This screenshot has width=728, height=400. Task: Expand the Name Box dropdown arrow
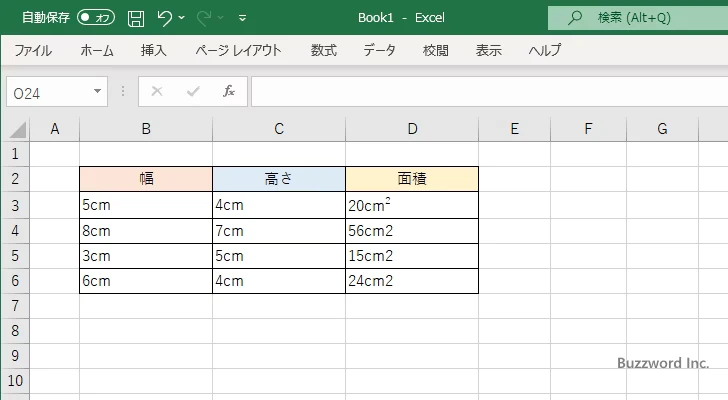tap(98, 91)
